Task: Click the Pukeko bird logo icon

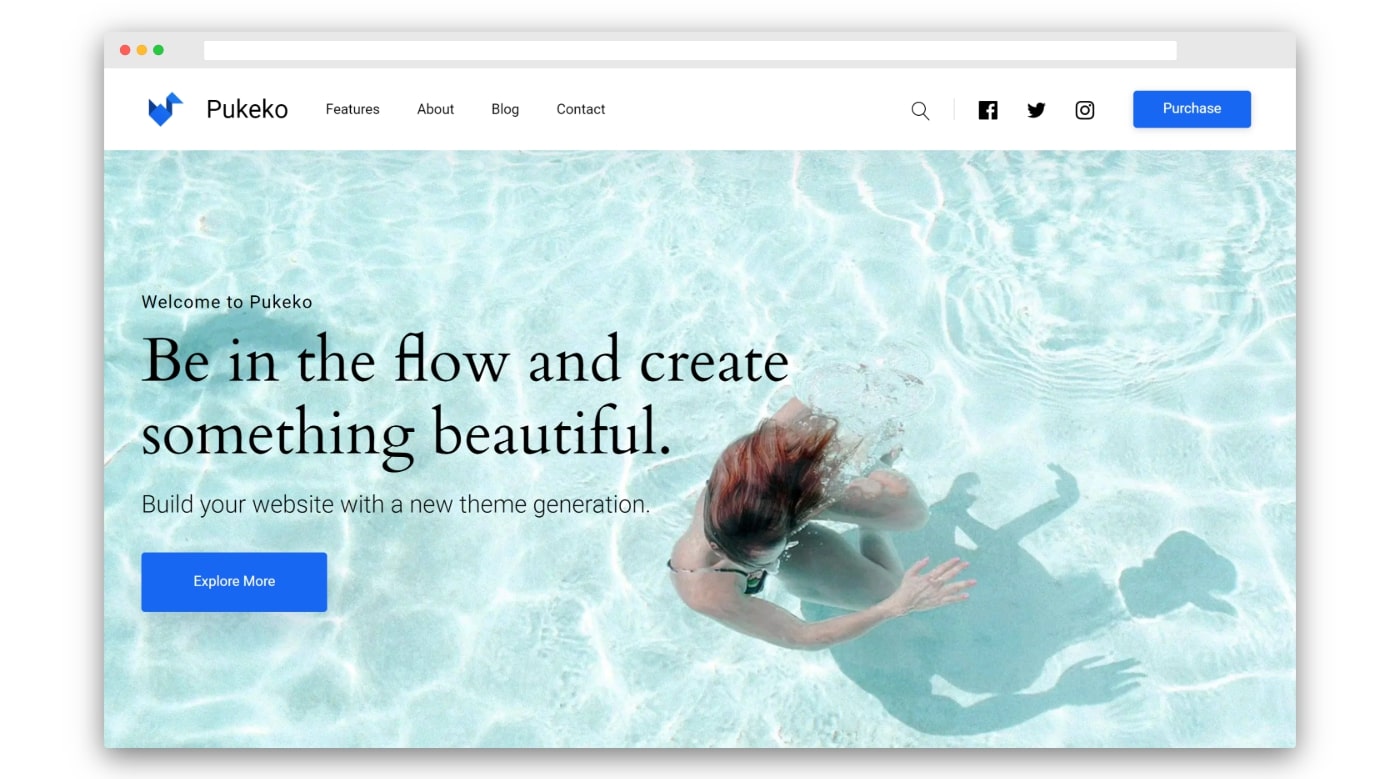Action: 165,109
